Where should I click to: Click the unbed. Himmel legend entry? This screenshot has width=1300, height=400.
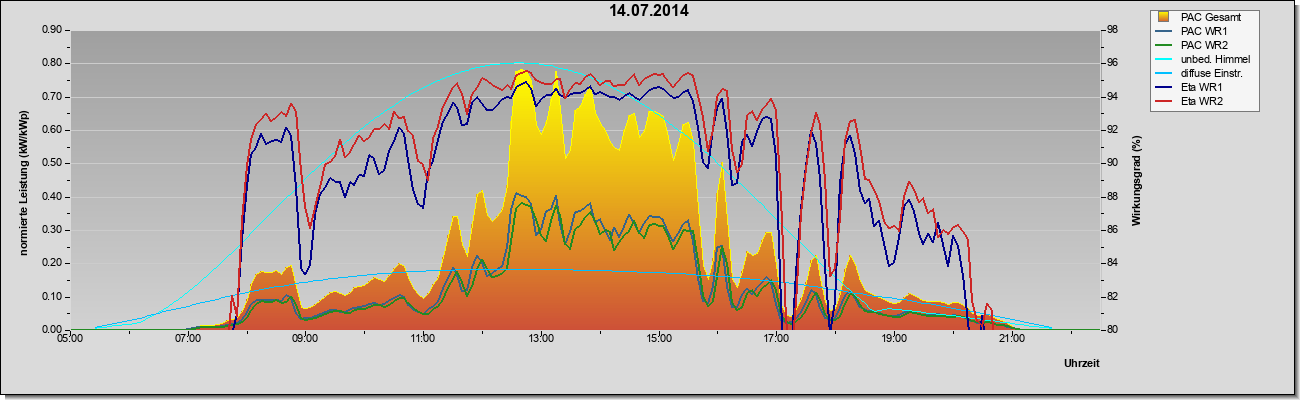click(x=1204, y=59)
